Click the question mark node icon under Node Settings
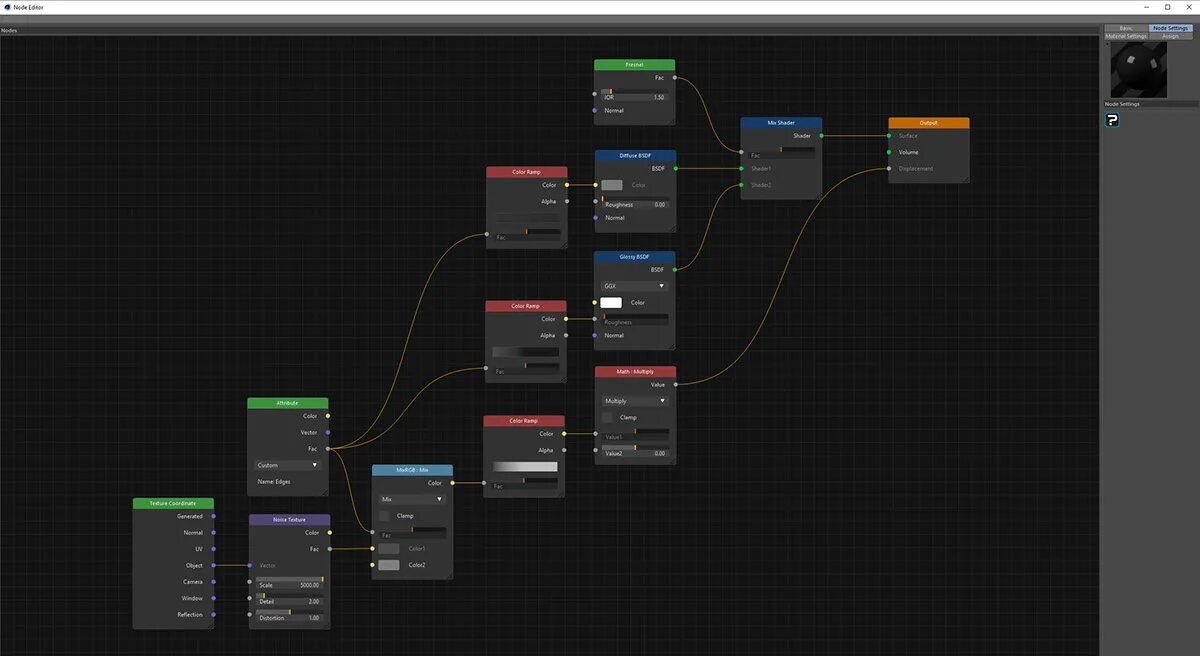The image size is (1200, 656). 1112,119
